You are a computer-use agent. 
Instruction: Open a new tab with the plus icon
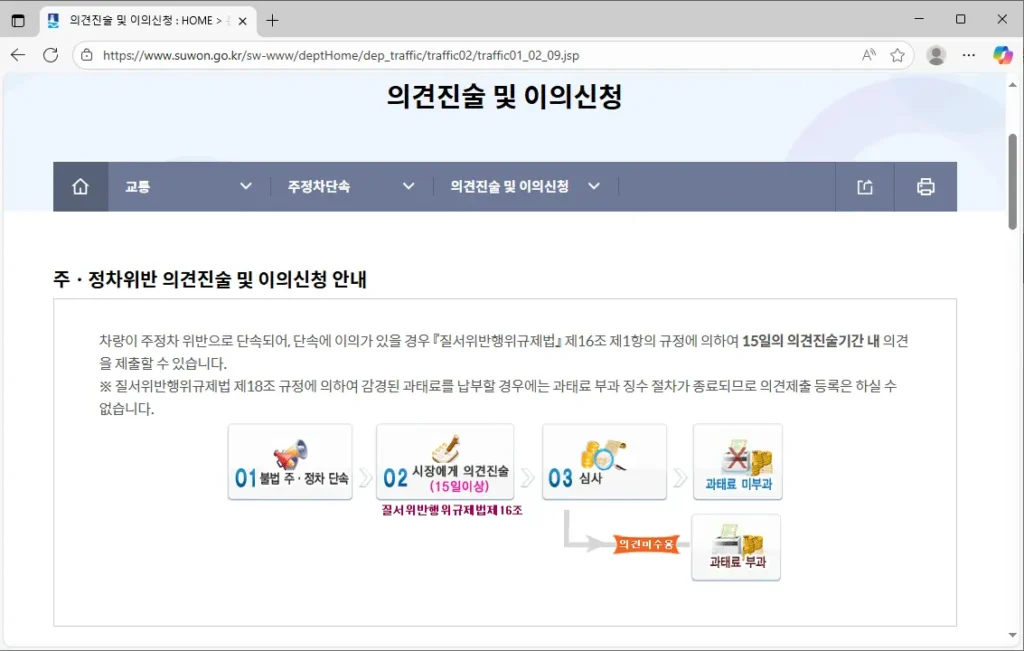272,20
